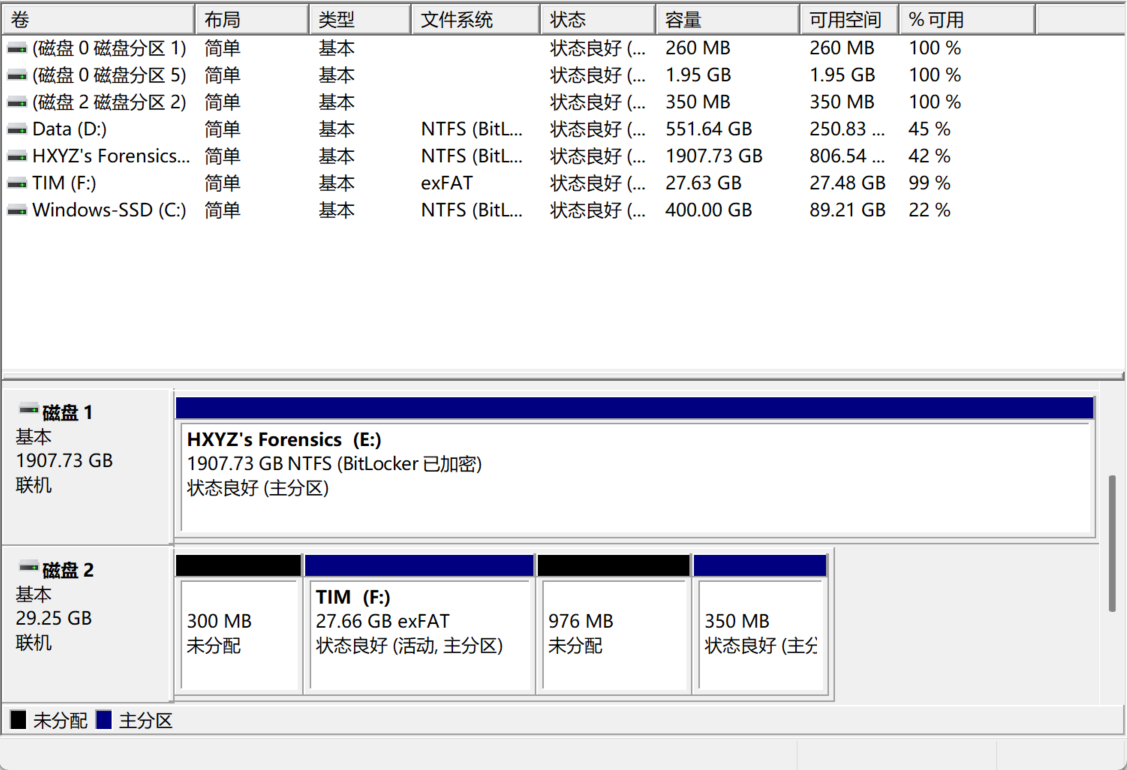Sort by the 布局 column header
This screenshot has height=770, width=1127.
click(x=252, y=19)
